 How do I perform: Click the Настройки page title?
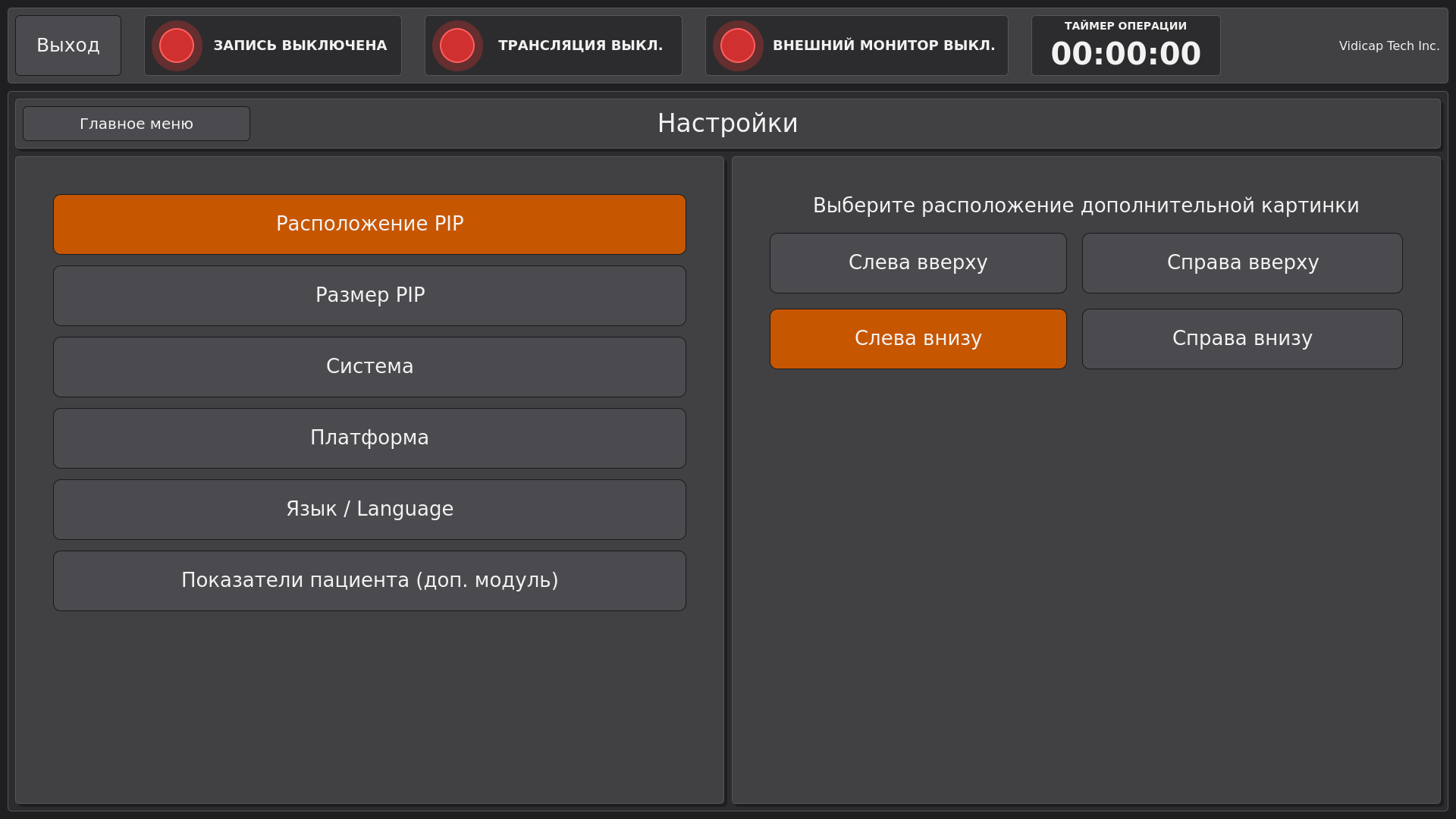pos(728,124)
